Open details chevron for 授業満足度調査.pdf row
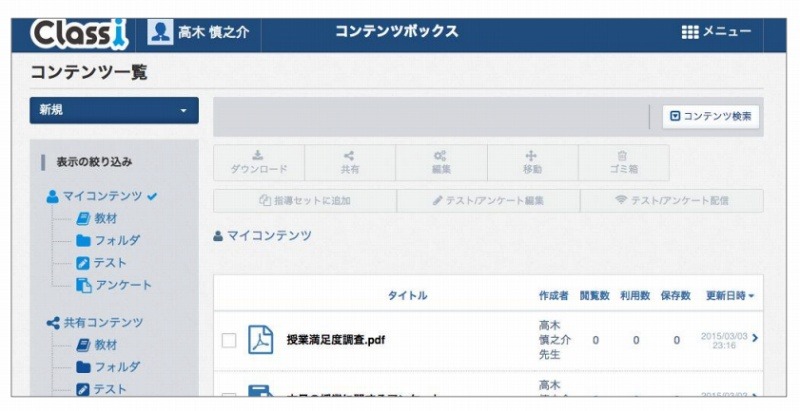The height and width of the screenshot is (411, 800). pos(755,338)
